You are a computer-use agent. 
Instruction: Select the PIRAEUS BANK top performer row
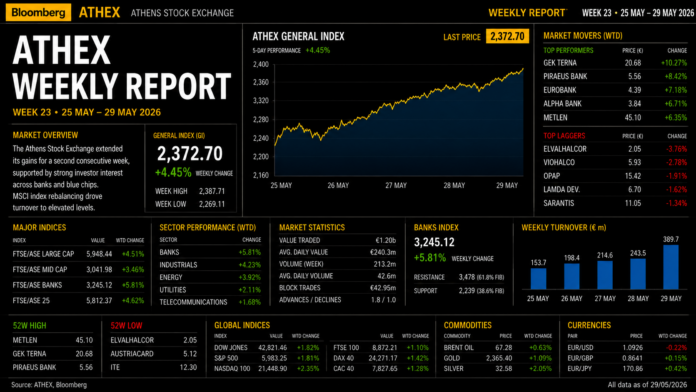coord(615,76)
